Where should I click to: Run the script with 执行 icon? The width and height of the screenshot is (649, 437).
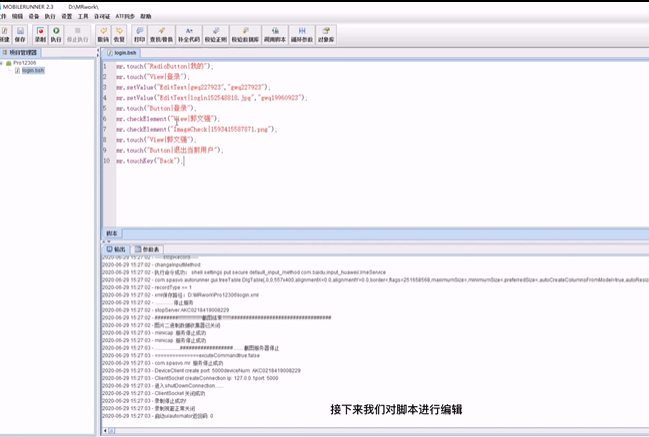[56, 33]
